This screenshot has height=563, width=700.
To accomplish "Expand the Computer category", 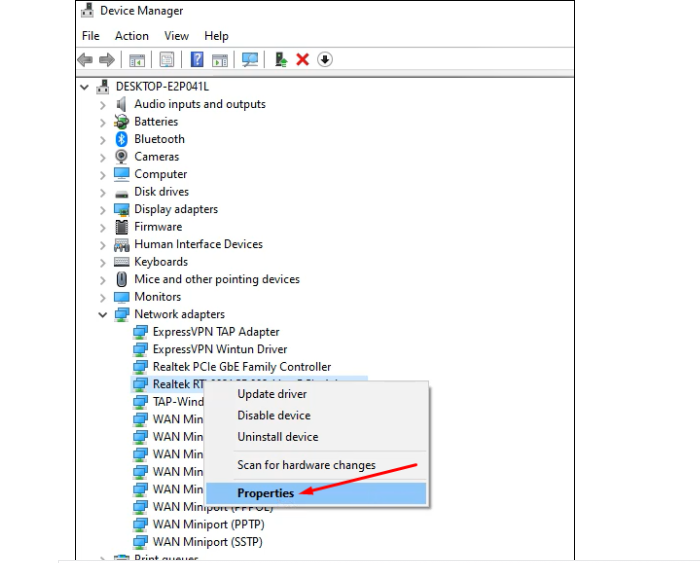I will (x=103, y=175).
